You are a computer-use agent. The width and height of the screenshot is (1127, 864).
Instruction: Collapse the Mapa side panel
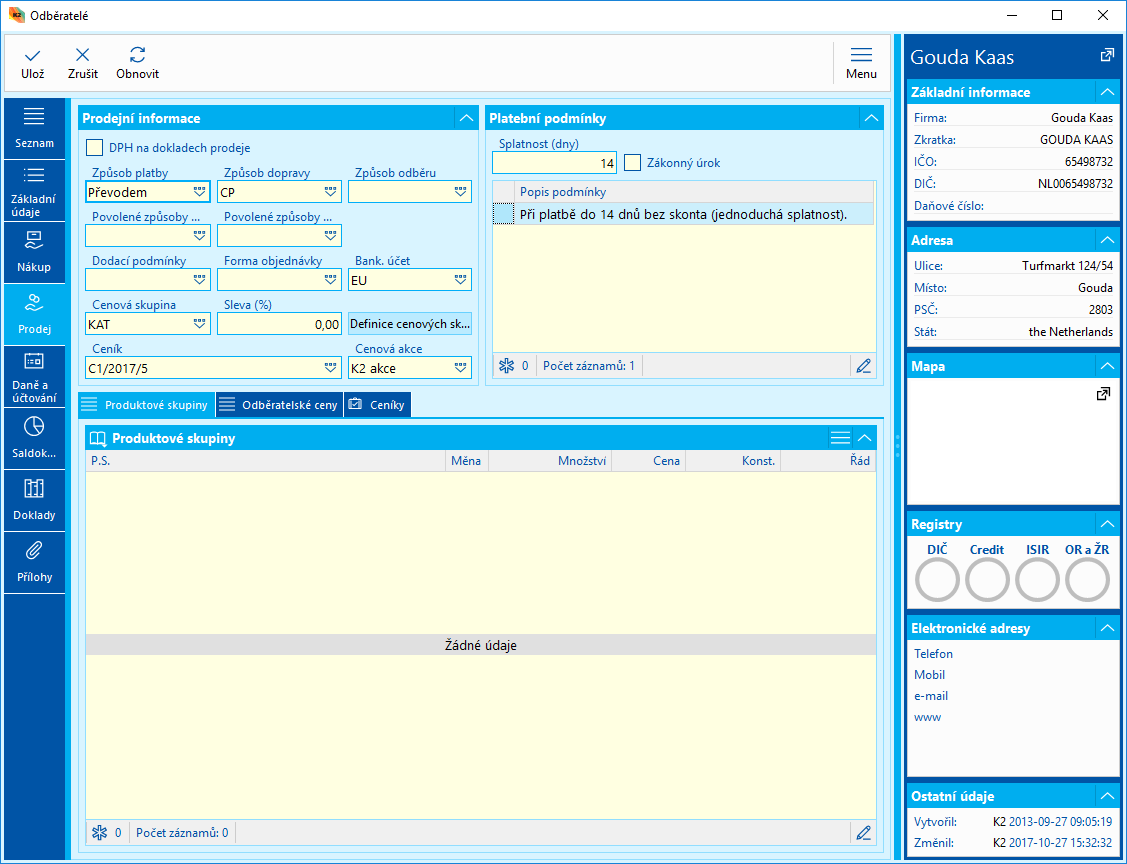tap(1107, 366)
